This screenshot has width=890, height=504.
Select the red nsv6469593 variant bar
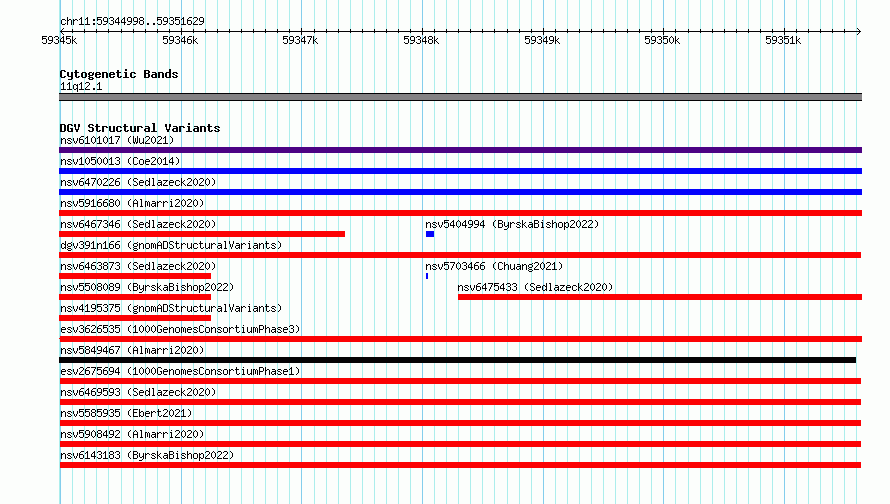click(x=460, y=402)
